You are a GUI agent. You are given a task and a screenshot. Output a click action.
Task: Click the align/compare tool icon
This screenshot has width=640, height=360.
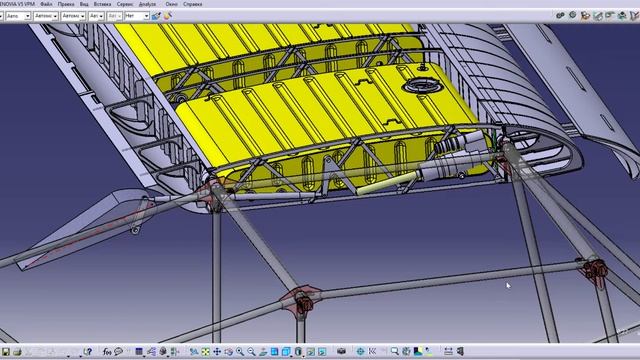tap(175, 351)
